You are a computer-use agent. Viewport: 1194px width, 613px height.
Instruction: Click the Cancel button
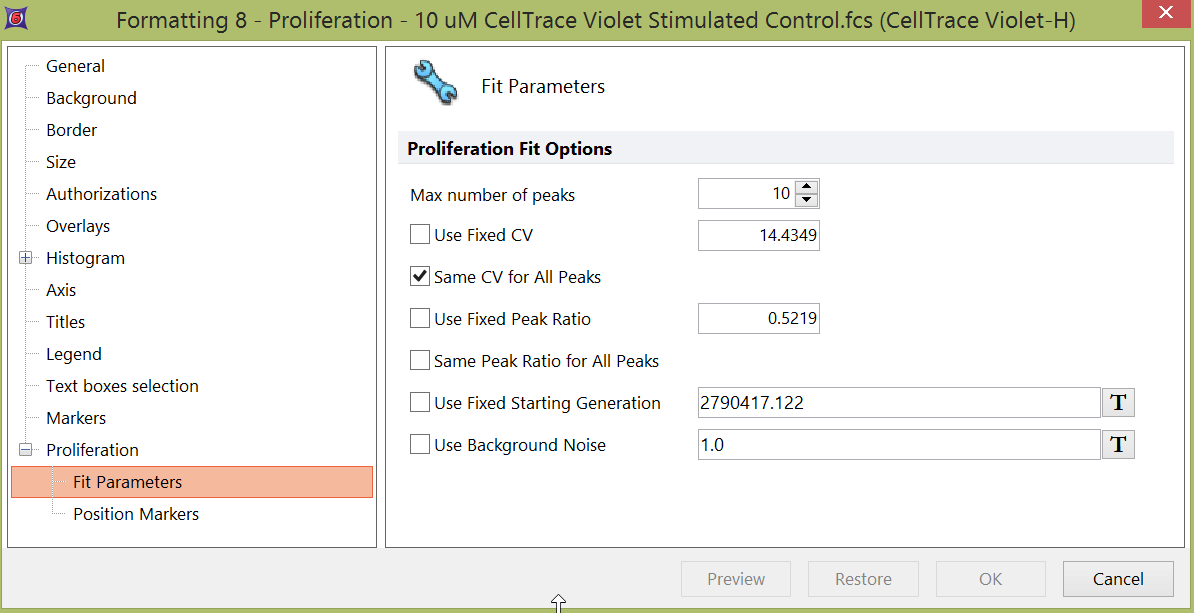pos(1117,579)
